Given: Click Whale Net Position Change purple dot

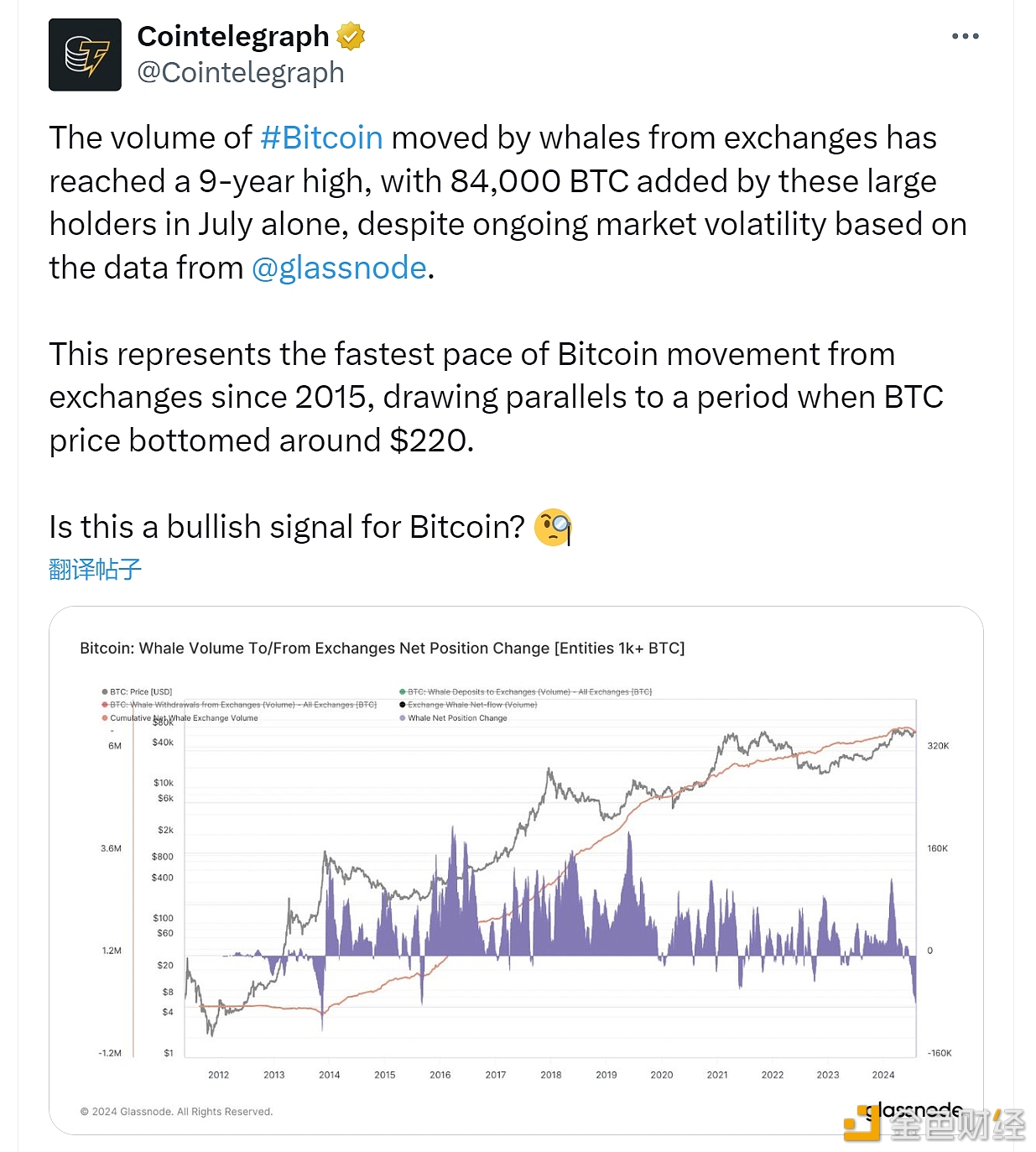Looking at the screenshot, I should point(403,718).
